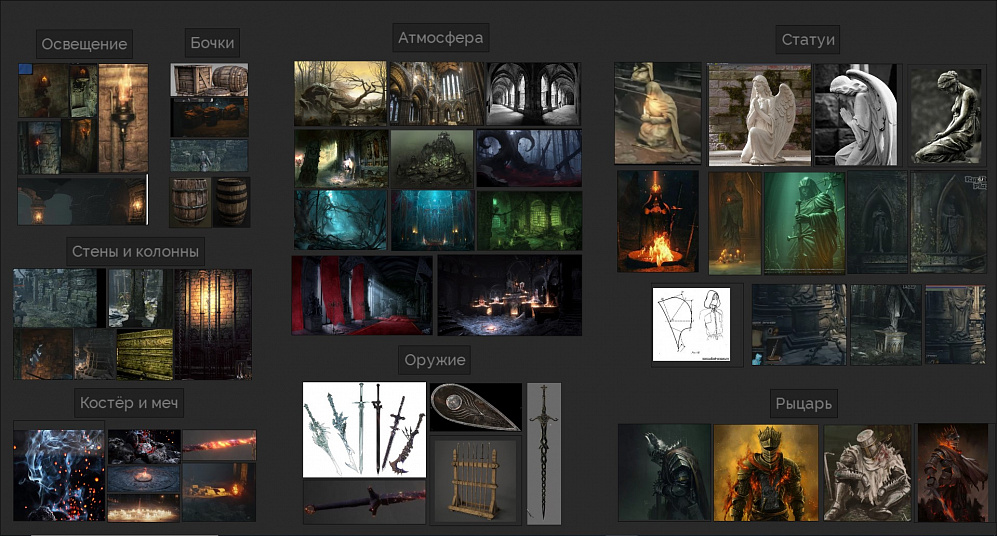Select the dark hall with candles and bonfire
The image size is (997, 536).
click(509, 295)
